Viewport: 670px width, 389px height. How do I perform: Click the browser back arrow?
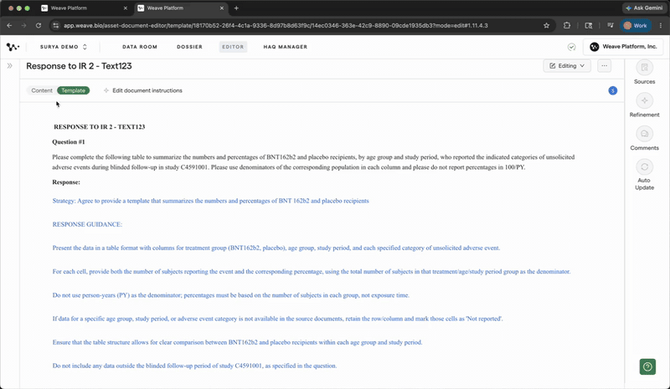click(9, 26)
